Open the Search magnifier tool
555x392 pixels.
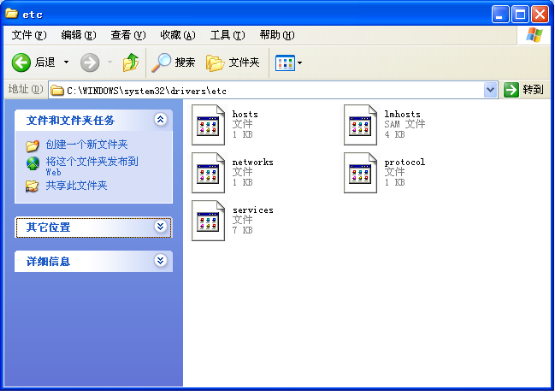click(x=161, y=63)
